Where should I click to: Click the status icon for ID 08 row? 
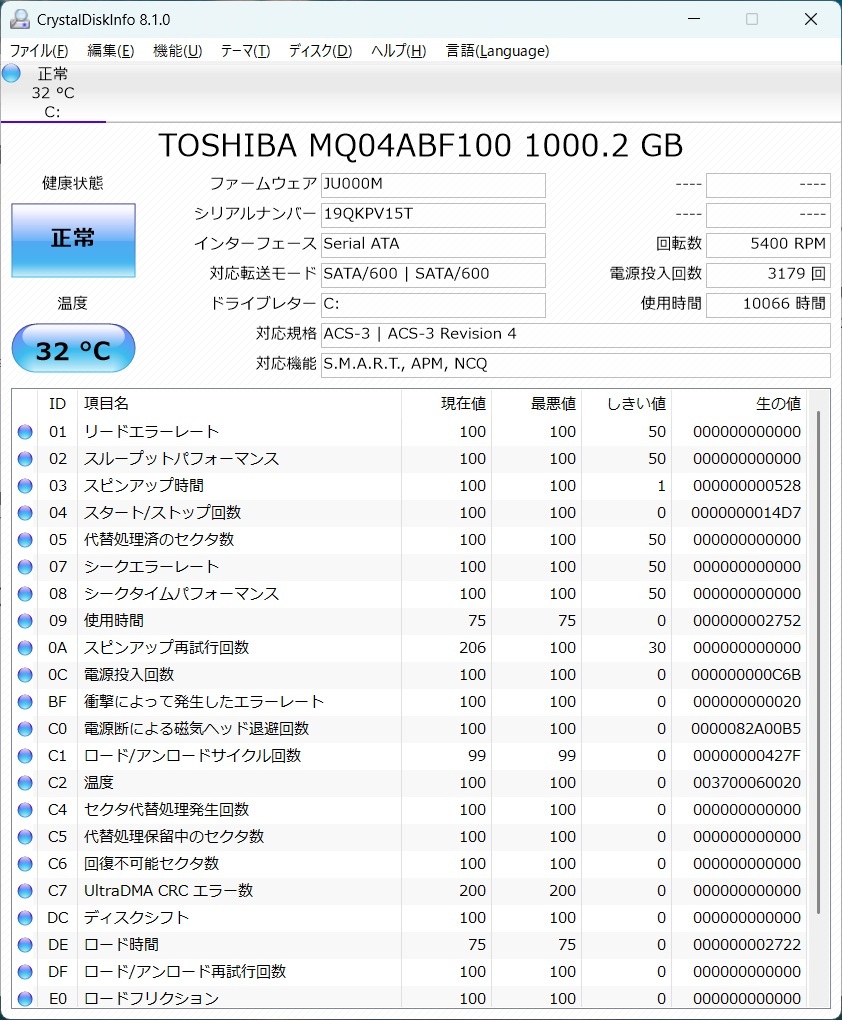point(25,593)
